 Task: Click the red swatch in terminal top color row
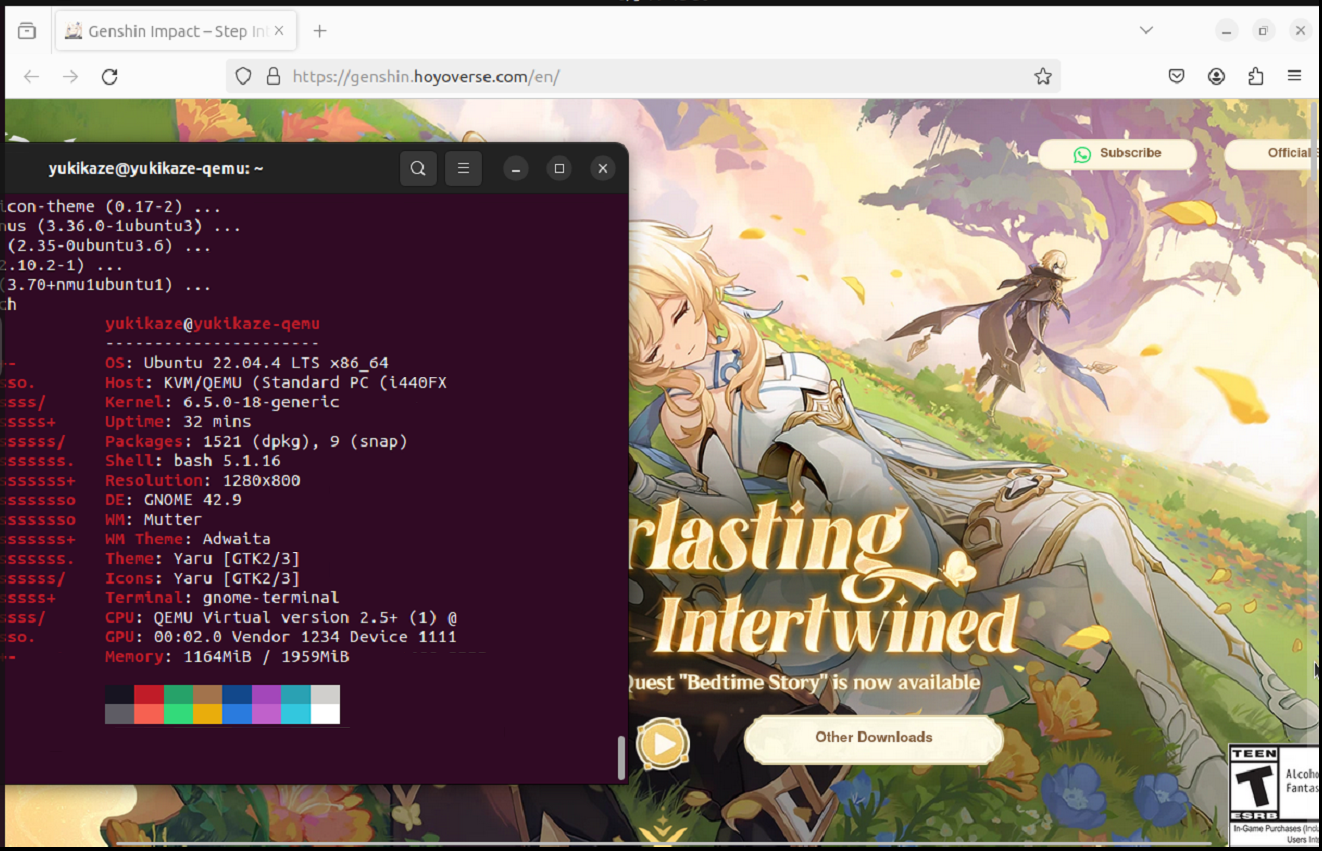[149, 695]
